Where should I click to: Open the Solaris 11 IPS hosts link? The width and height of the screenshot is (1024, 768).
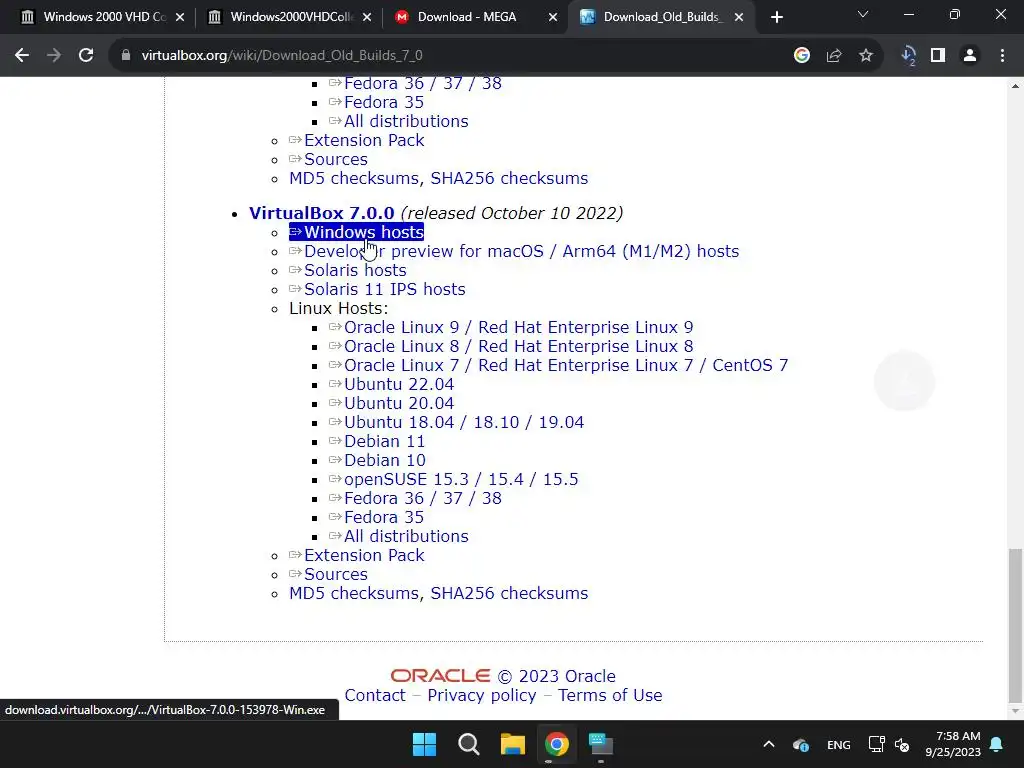pyautogui.click(x=377, y=289)
